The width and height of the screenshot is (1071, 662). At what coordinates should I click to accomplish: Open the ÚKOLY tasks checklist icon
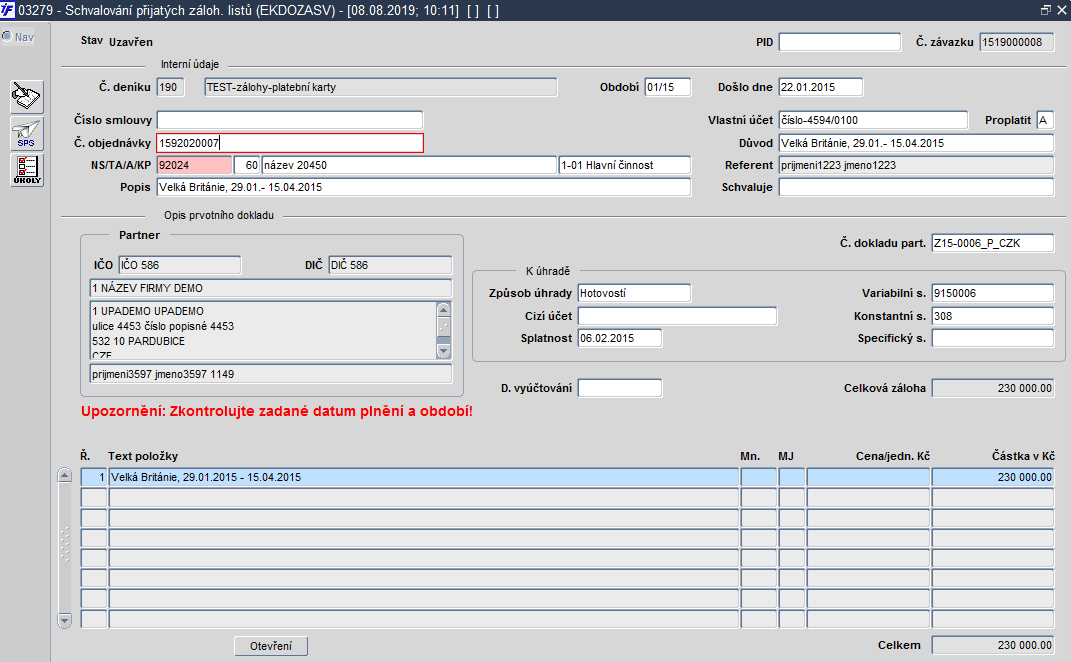pos(27,170)
